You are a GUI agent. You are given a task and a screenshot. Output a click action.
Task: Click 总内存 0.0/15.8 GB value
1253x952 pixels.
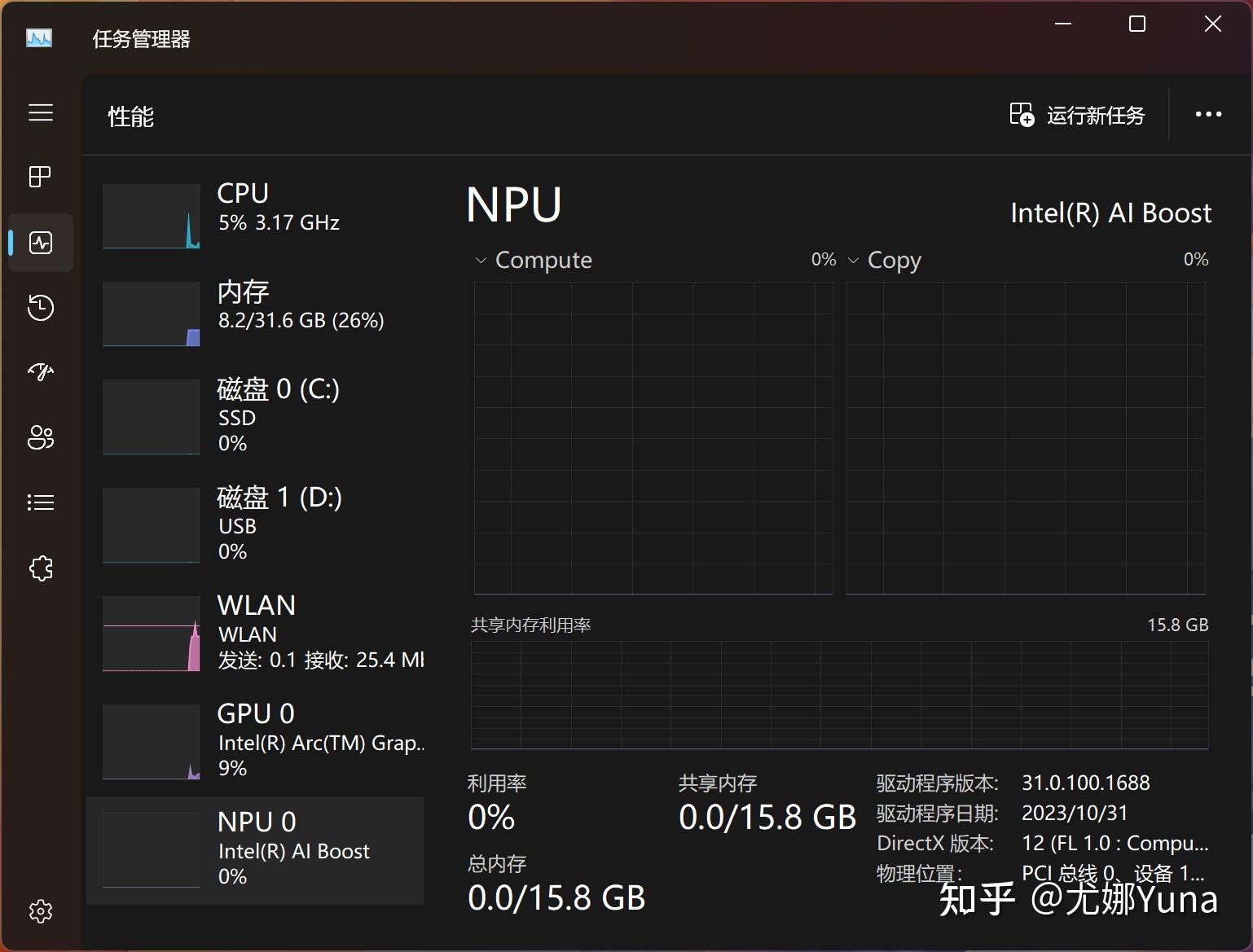[x=556, y=897]
